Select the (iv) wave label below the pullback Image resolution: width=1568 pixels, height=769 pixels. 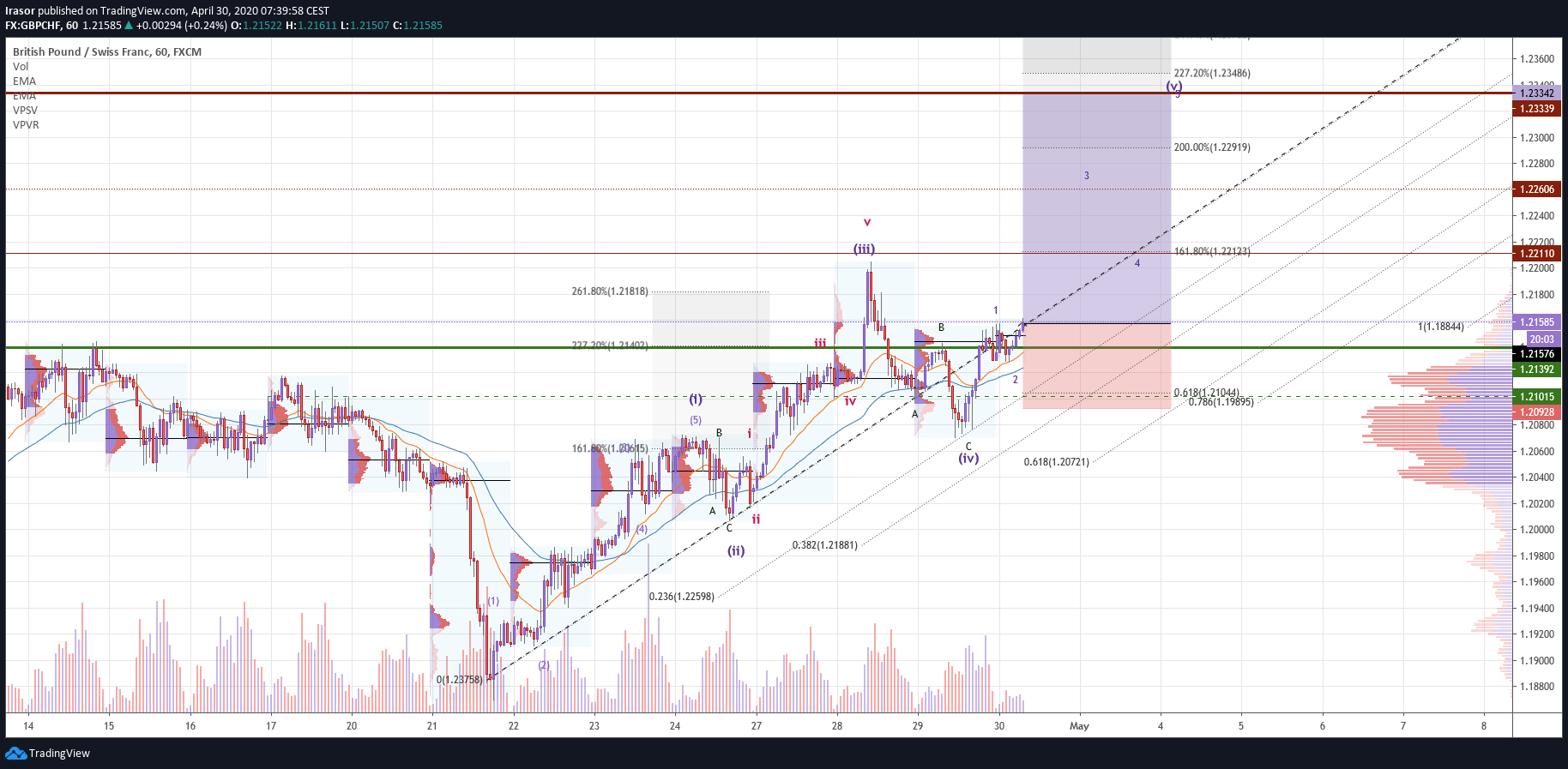pos(968,459)
